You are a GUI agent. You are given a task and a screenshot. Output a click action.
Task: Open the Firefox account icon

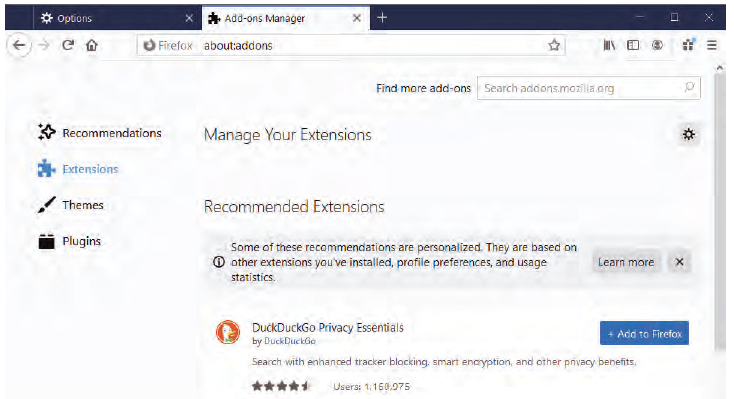coord(657,45)
